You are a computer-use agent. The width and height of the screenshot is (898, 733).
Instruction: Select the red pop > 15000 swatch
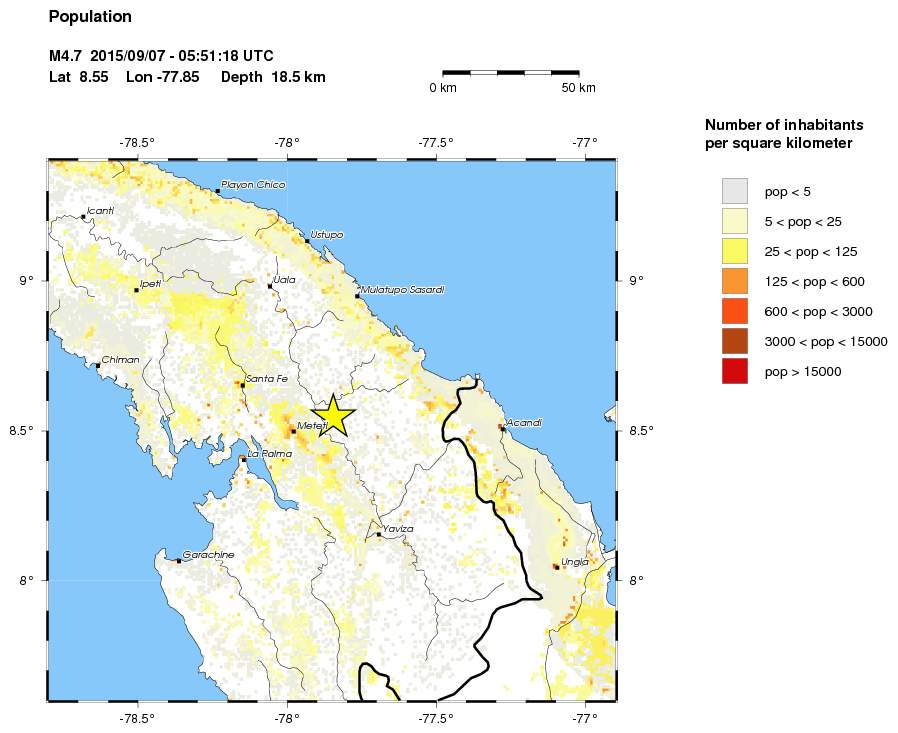click(734, 371)
